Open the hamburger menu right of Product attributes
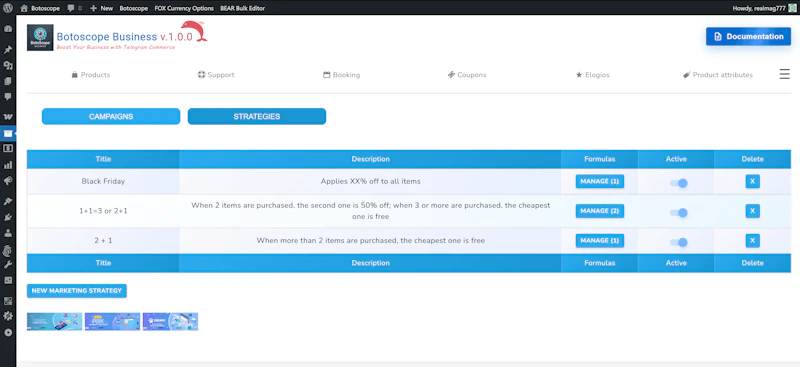The image size is (800, 367). tap(784, 75)
